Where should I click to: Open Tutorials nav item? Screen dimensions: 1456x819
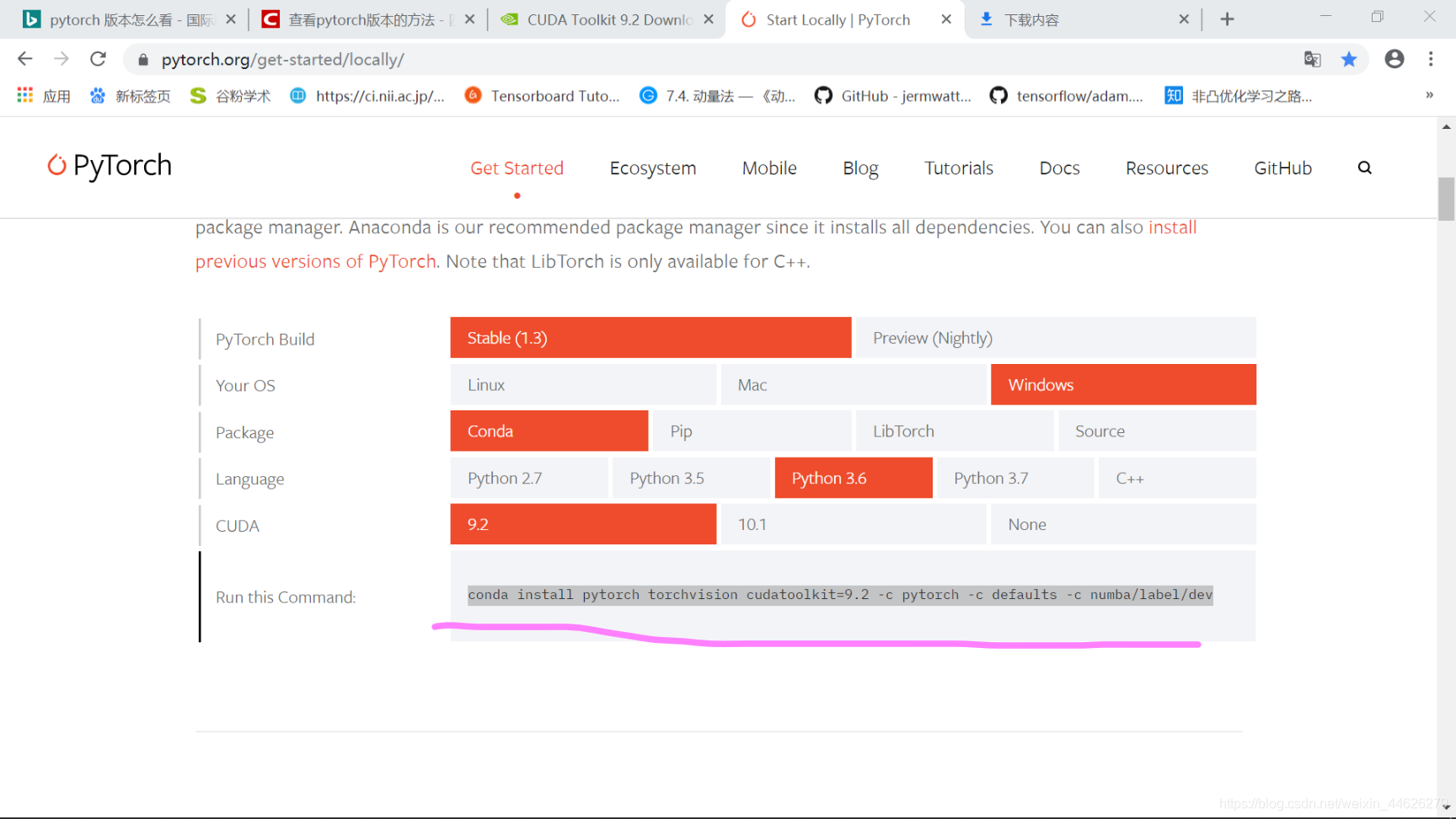[959, 169]
